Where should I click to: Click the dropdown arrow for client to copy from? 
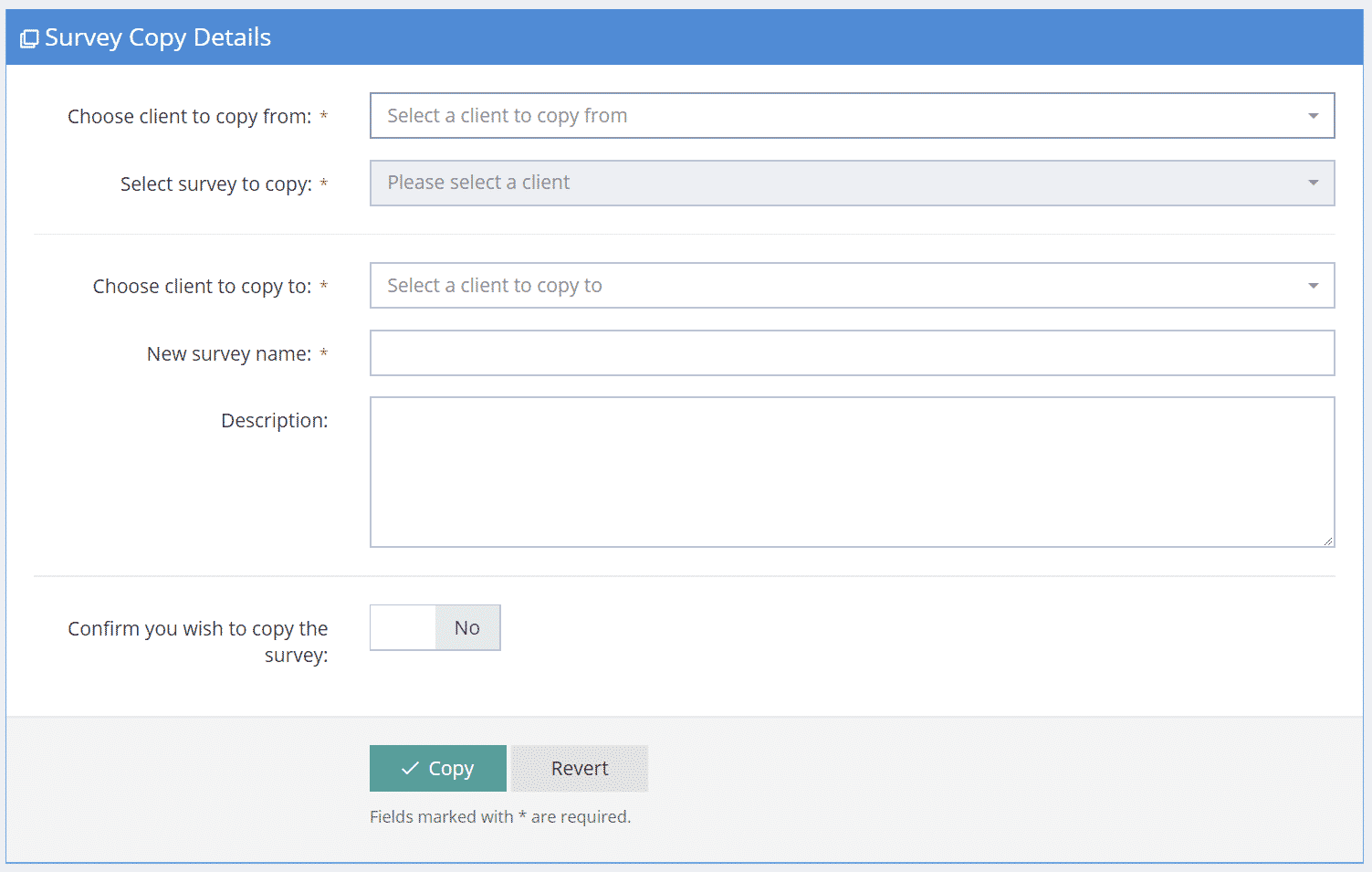1313,115
